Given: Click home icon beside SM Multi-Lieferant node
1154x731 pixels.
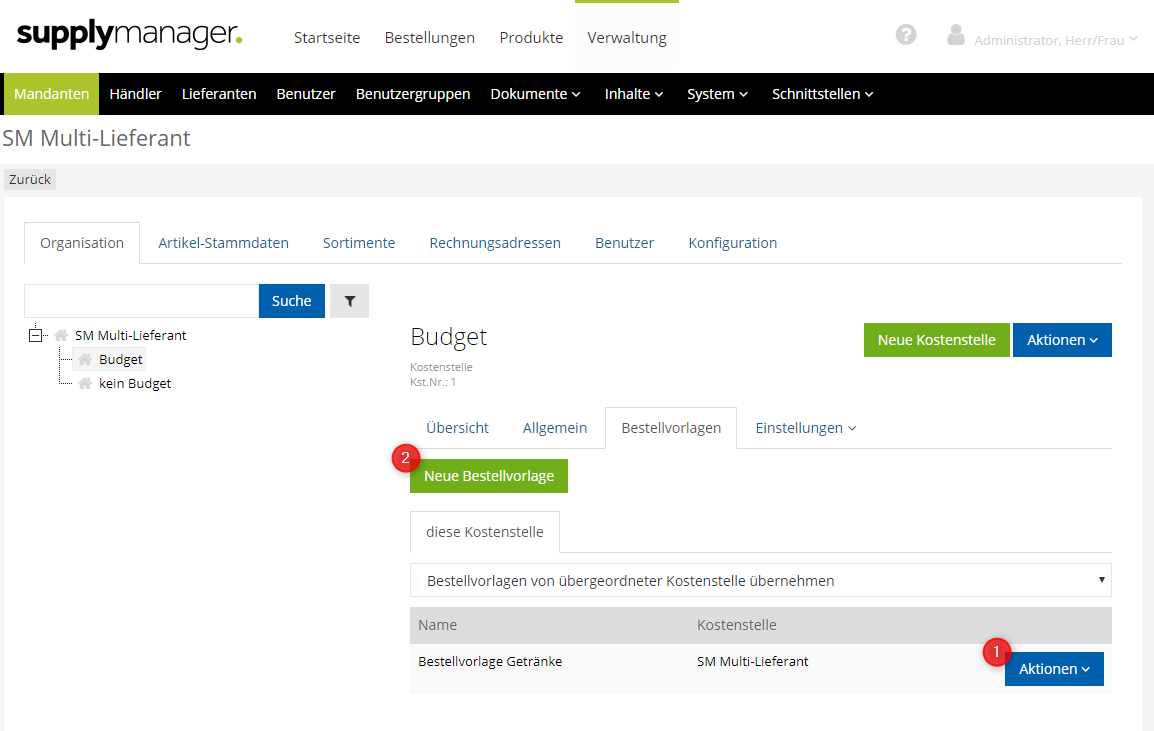Looking at the screenshot, I should 62,336.
